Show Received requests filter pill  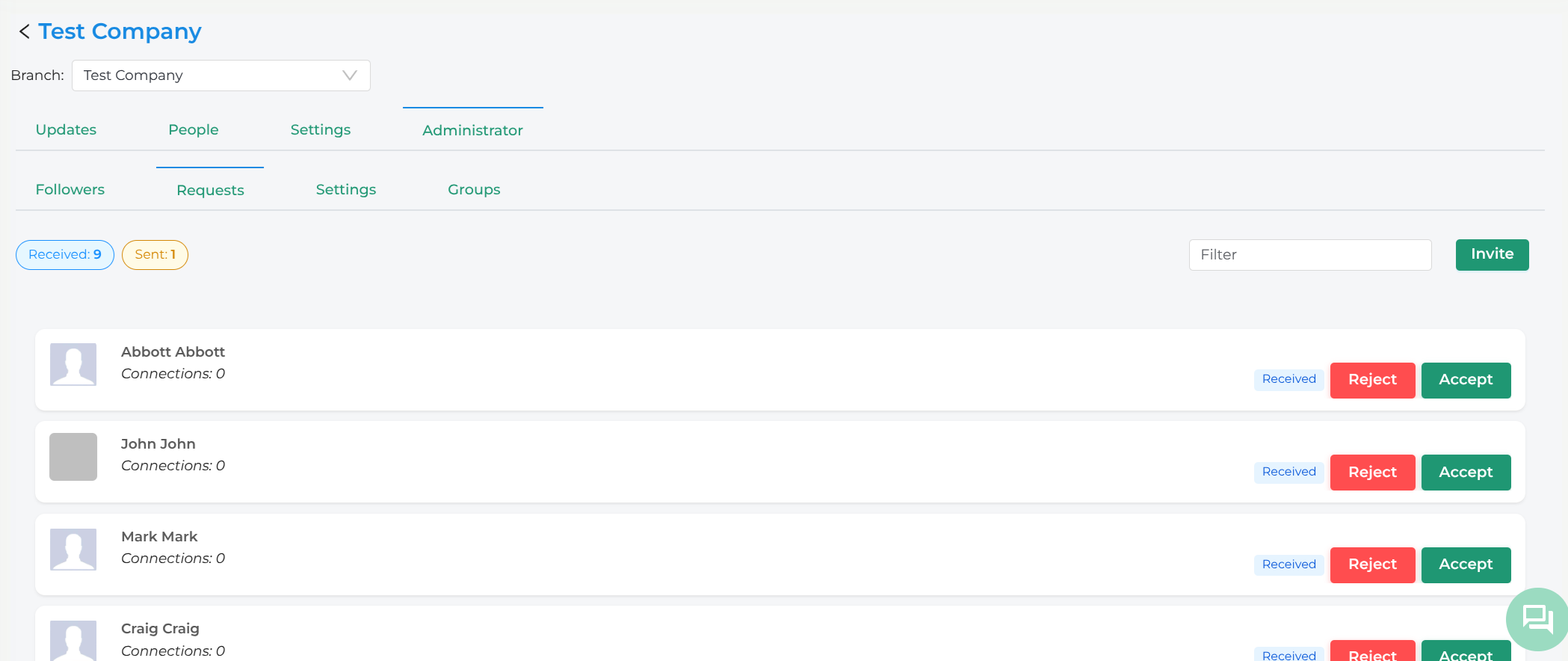click(x=65, y=255)
